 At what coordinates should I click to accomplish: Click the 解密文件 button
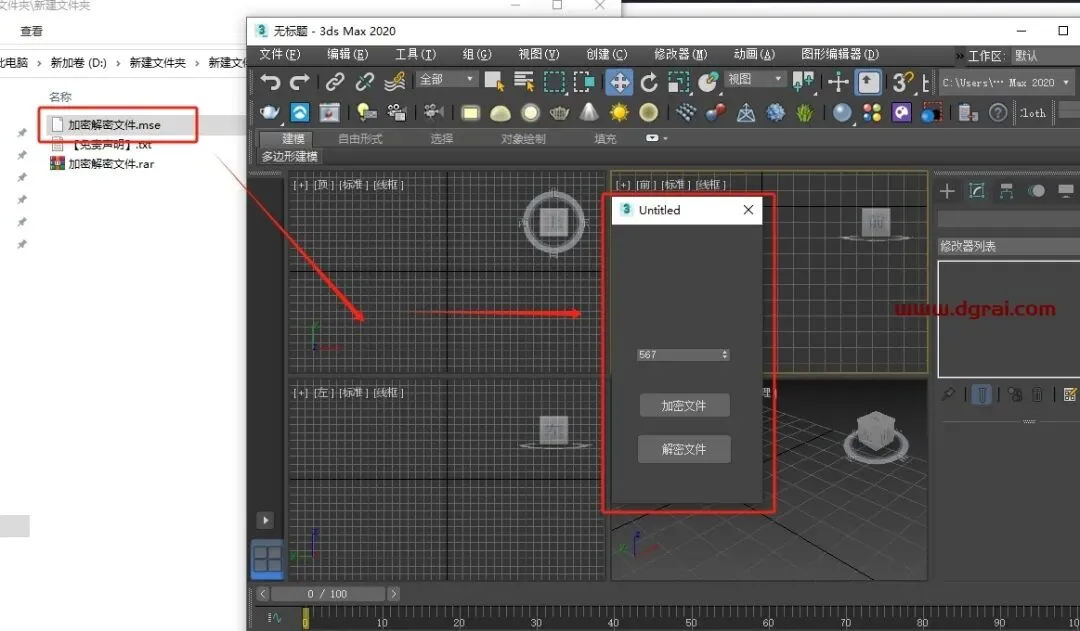point(684,449)
